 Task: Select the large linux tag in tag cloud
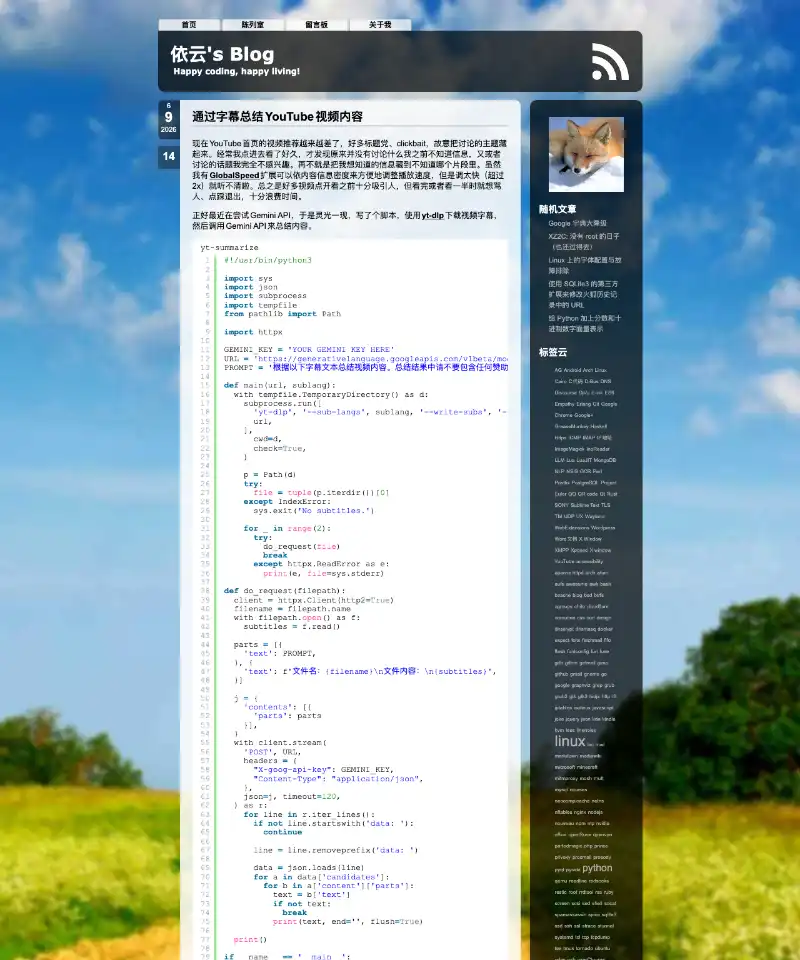pyautogui.click(x=570, y=741)
